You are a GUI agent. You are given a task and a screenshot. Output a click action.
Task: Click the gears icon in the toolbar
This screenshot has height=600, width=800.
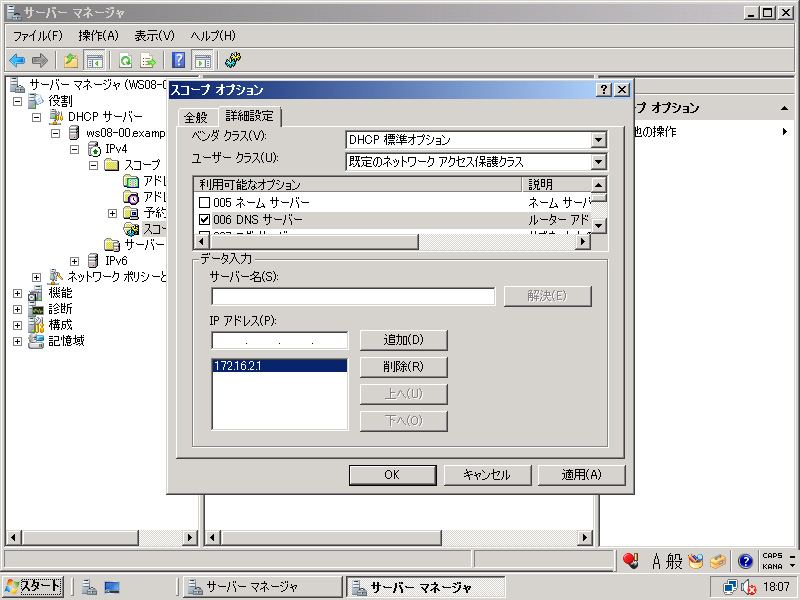(x=233, y=60)
